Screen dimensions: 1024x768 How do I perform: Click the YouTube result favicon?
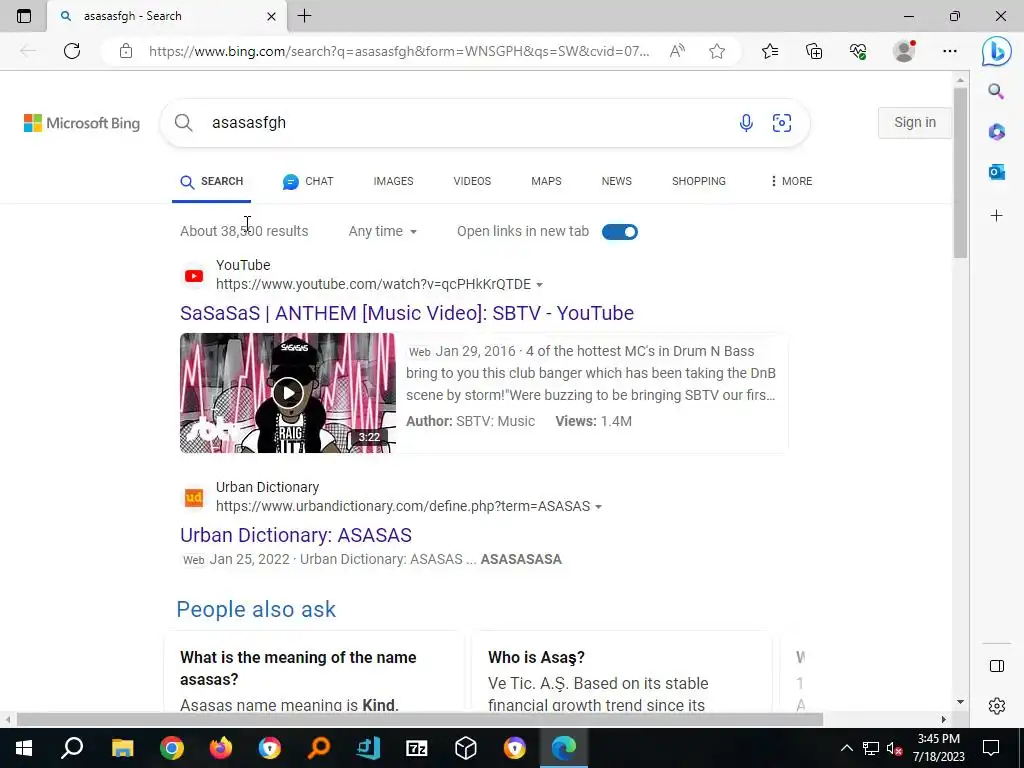tap(194, 276)
